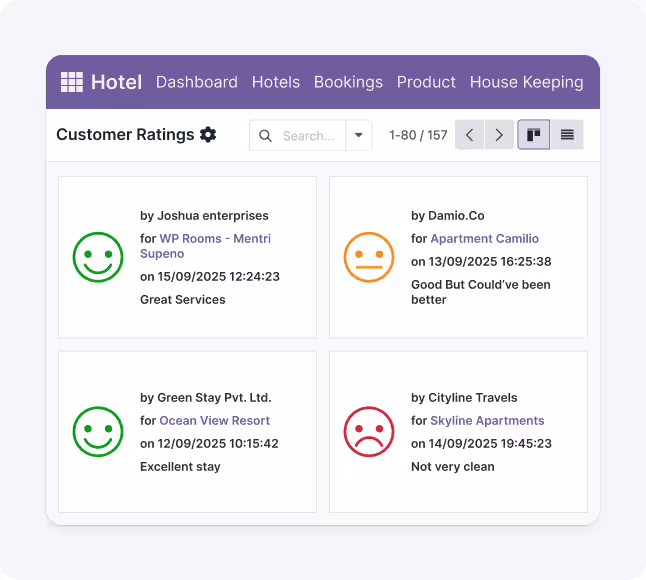Viewport: 646px width, 580px height.
Task: Open the Hotels menu
Action: [276, 82]
